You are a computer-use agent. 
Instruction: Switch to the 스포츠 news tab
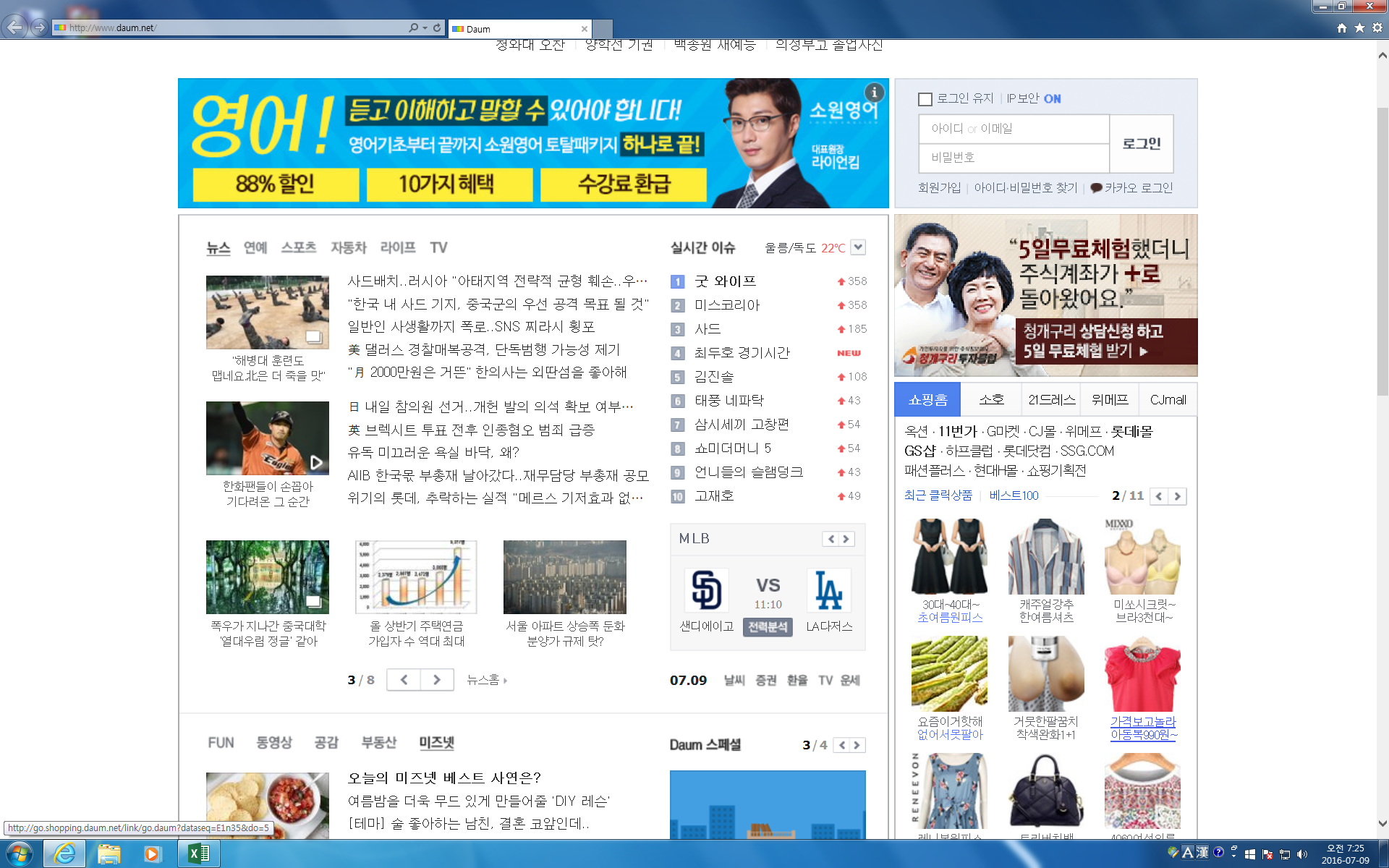(x=299, y=247)
